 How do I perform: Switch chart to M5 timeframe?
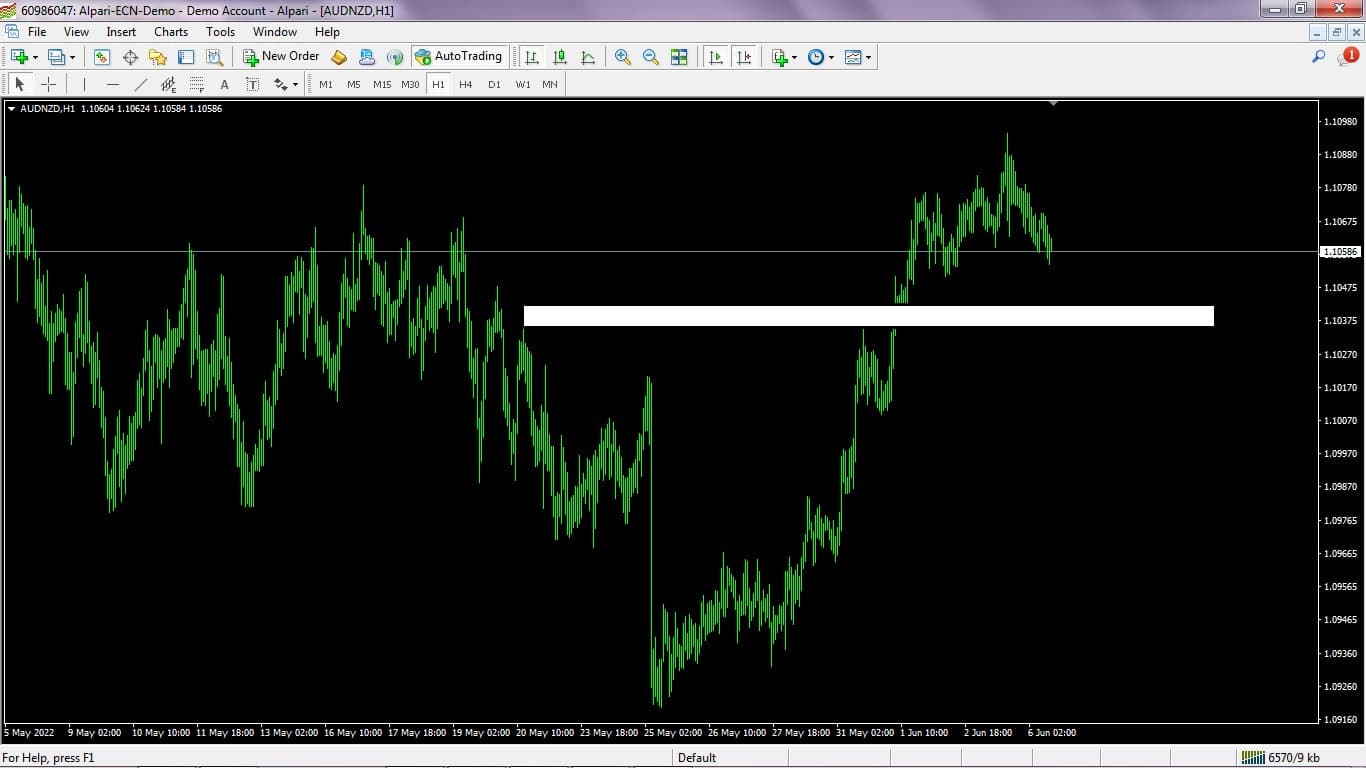354,84
